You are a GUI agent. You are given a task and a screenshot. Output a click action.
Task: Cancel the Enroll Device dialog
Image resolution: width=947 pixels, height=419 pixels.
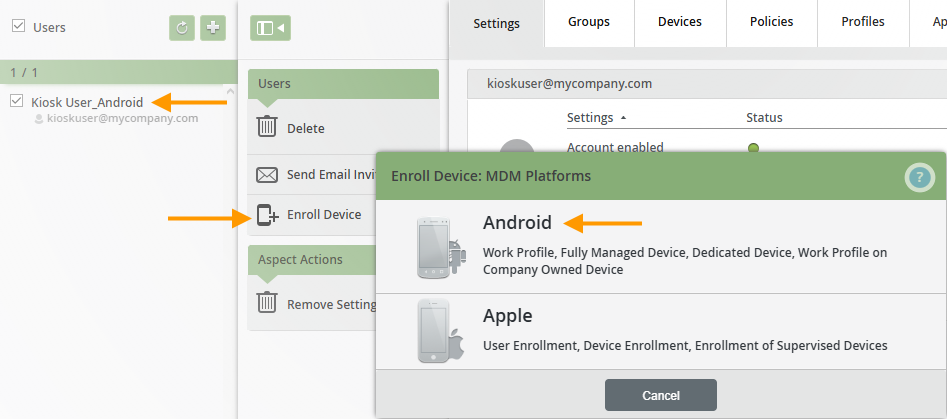[661, 395]
